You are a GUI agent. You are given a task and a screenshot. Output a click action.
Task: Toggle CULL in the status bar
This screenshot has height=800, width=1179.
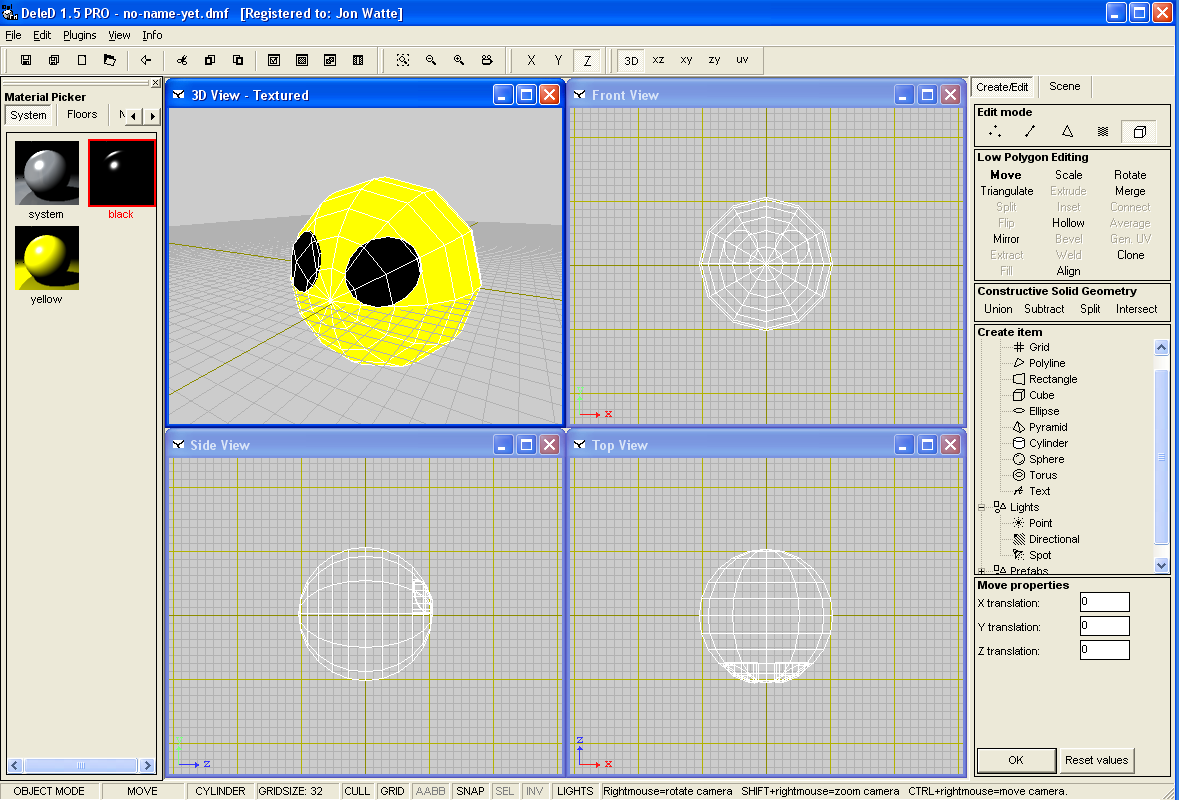point(357,791)
